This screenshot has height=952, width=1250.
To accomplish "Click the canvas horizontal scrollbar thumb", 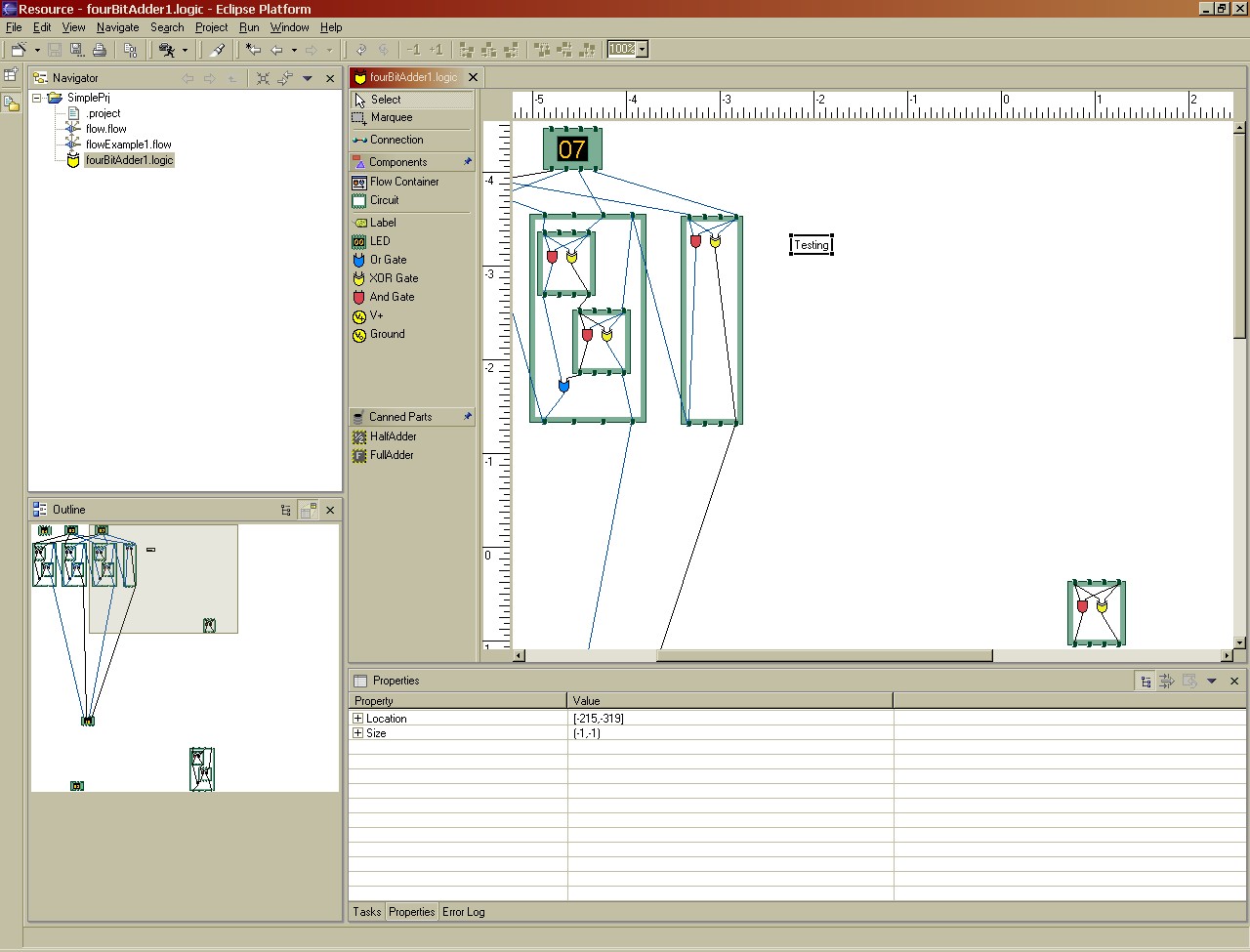I will pyautogui.click(x=824, y=656).
